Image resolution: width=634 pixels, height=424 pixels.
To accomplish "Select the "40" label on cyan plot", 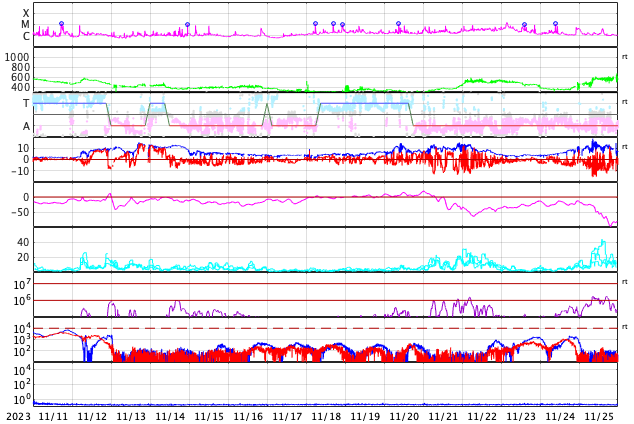I will click(x=23, y=243).
